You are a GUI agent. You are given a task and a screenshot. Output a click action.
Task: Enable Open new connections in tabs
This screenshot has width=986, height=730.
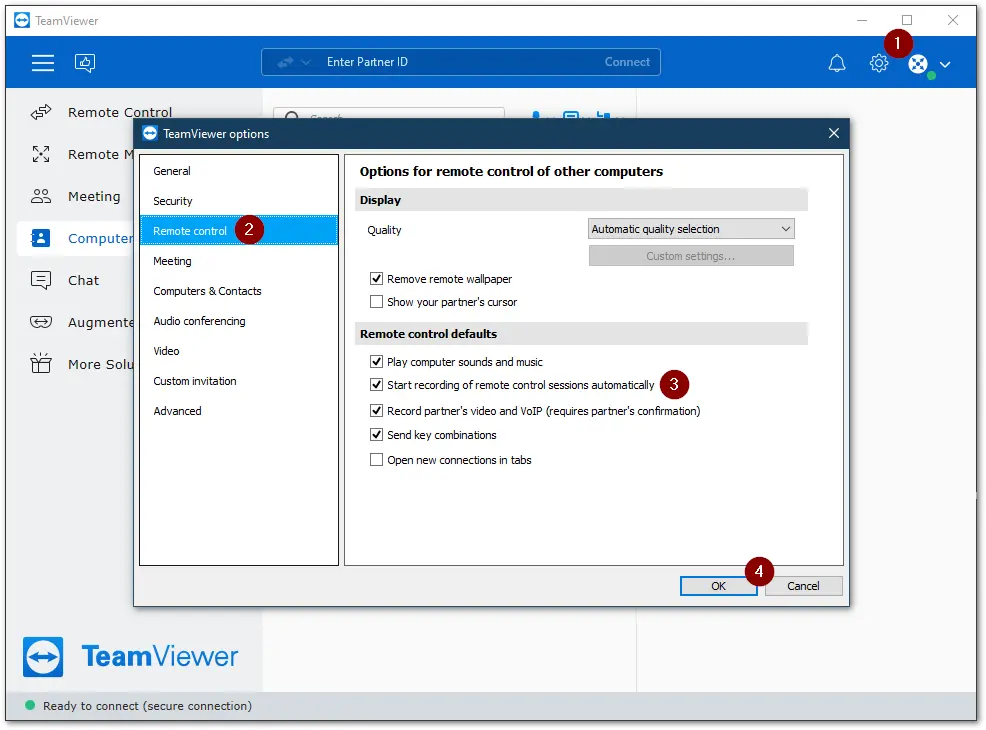pos(376,460)
